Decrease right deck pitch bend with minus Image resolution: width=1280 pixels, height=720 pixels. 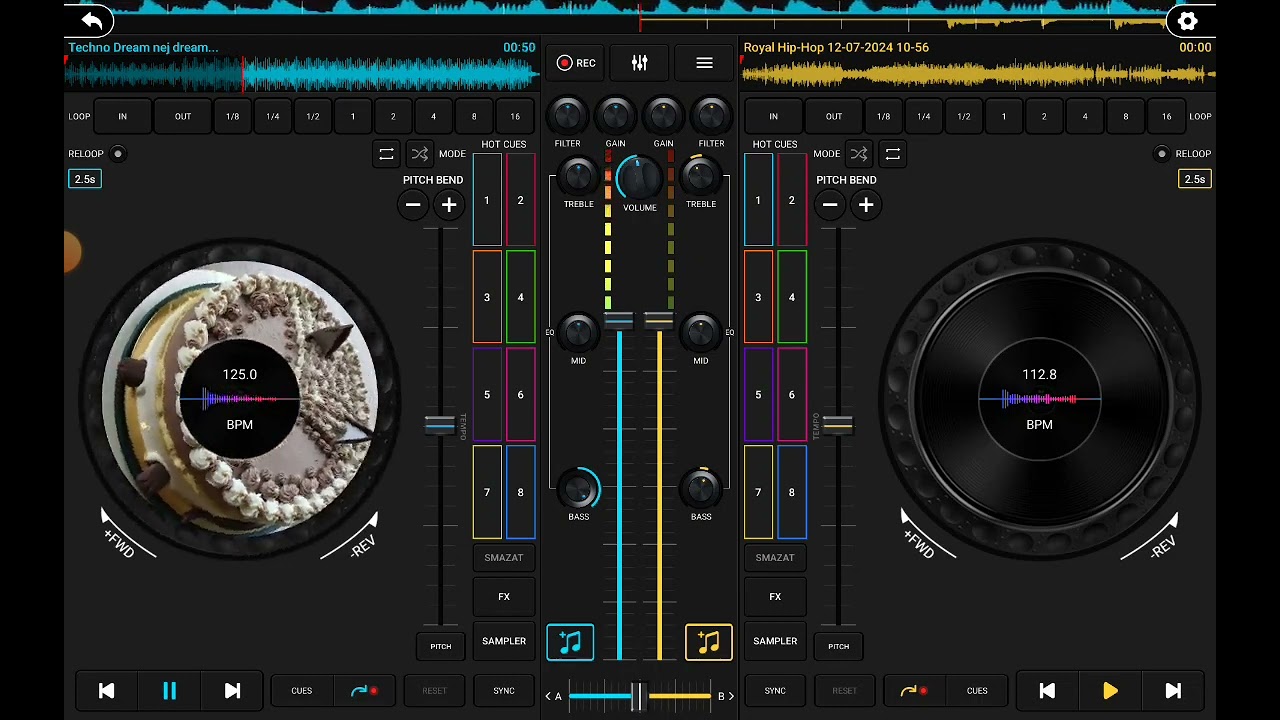click(830, 205)
